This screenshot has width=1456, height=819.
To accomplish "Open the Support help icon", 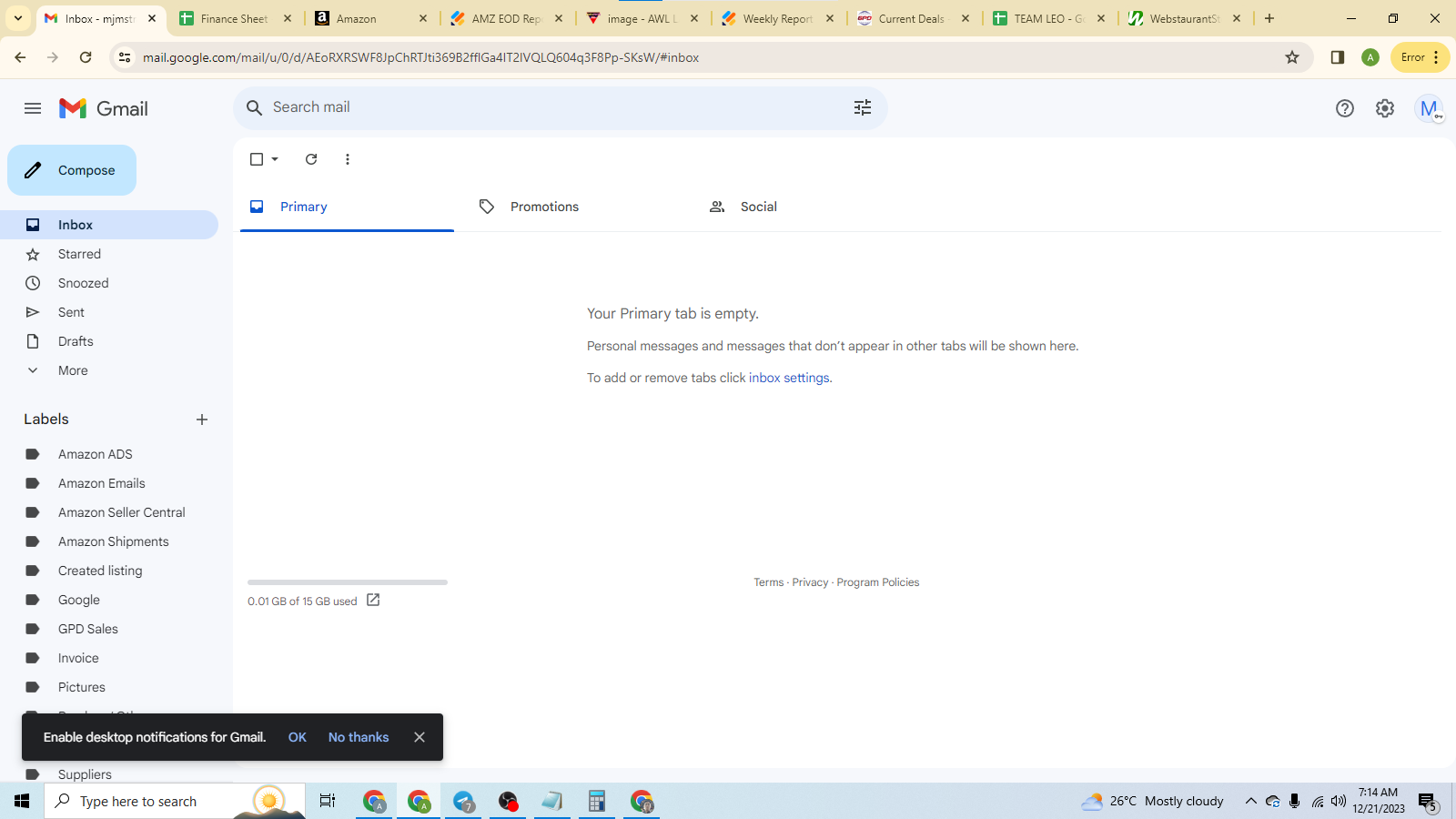I will [1345, 108].
